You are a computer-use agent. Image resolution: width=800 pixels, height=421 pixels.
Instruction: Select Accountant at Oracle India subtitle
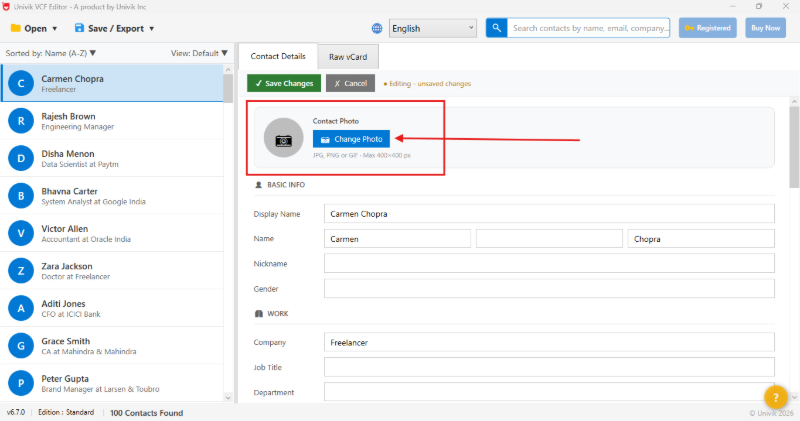point(86,239)
